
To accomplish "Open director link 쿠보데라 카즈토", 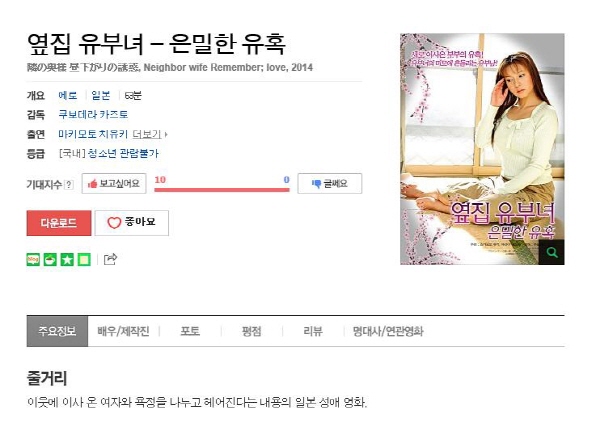I will [x=93, y=114].
